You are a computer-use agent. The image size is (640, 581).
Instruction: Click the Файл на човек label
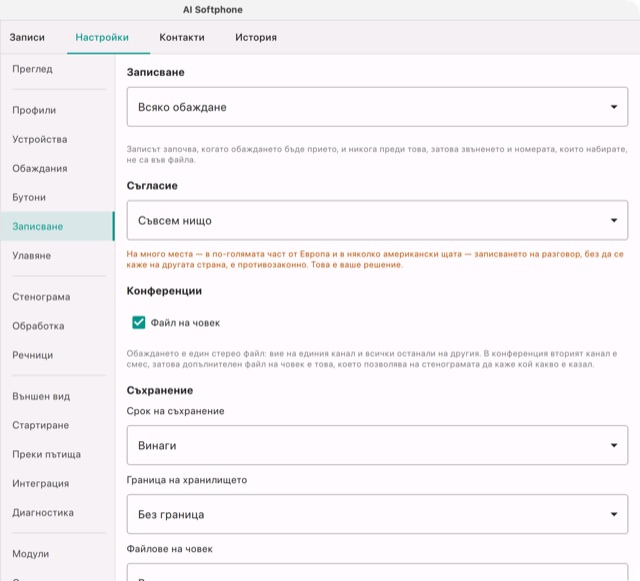tap(185, 323)
